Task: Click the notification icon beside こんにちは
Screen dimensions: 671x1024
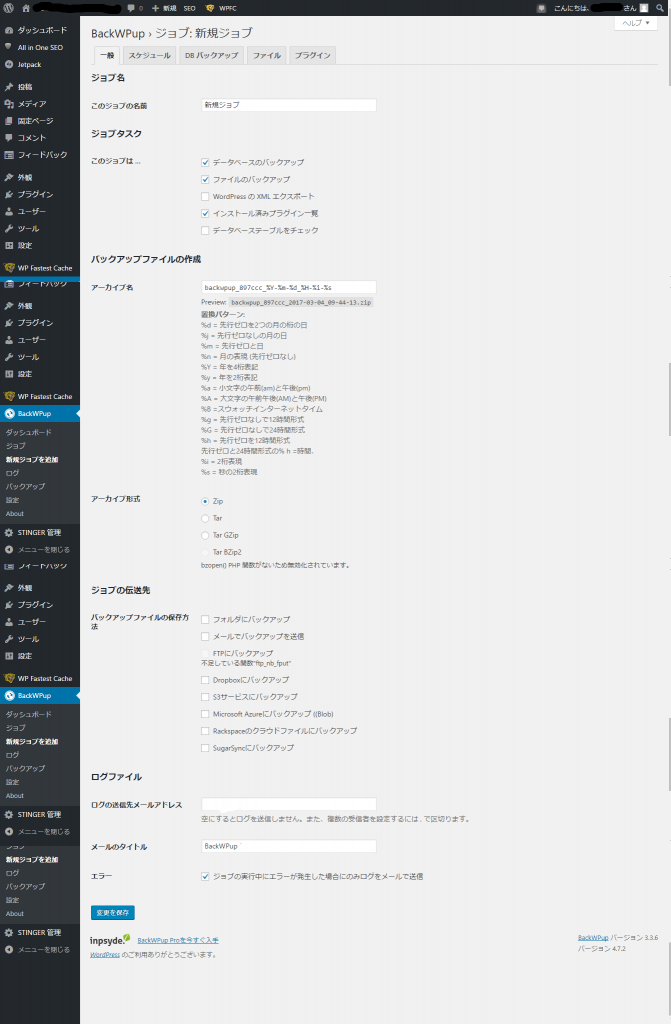Action: [541, 8]
